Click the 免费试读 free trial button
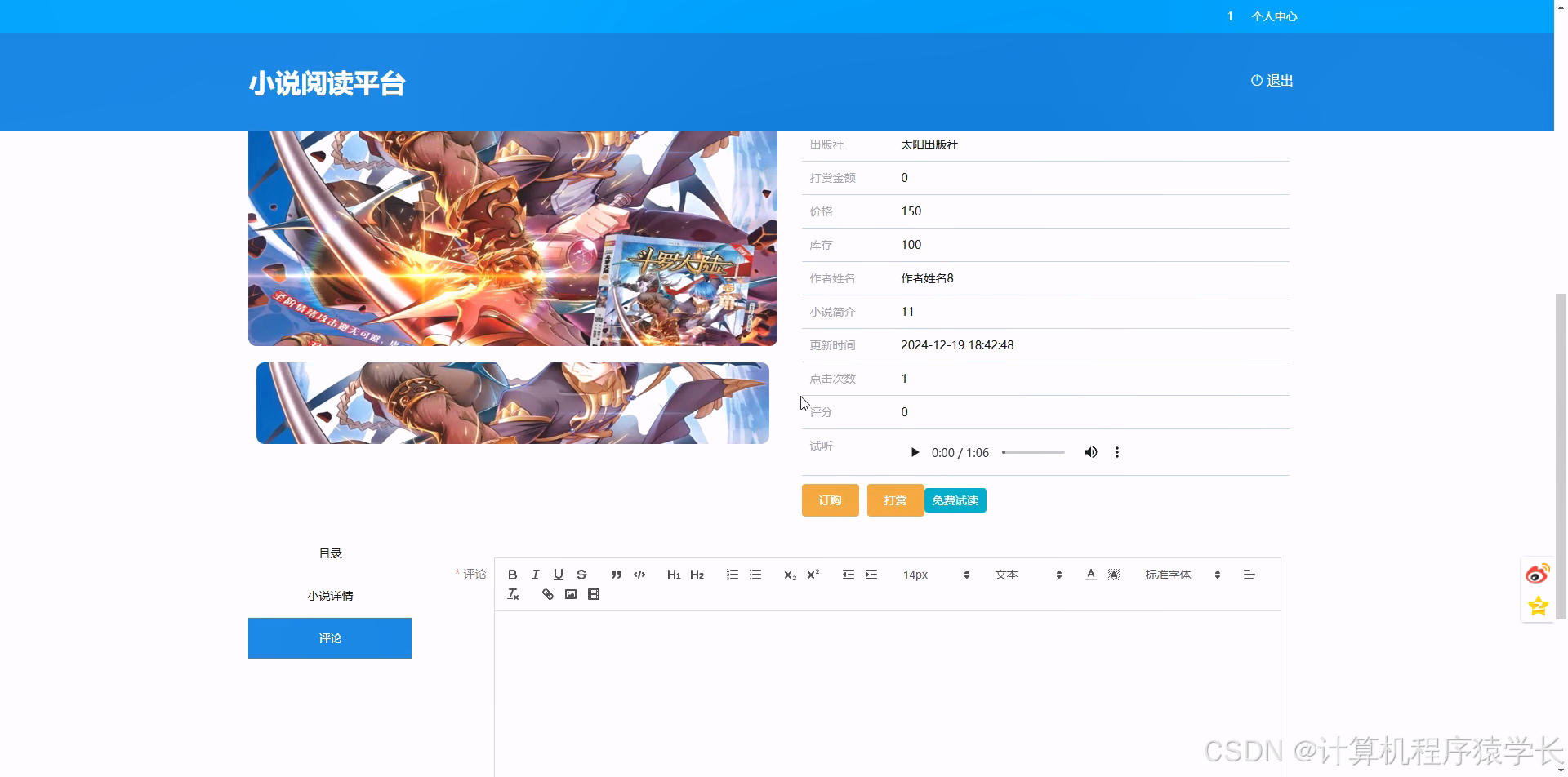This screenshot has height=777, width=1568. point(955,500)
